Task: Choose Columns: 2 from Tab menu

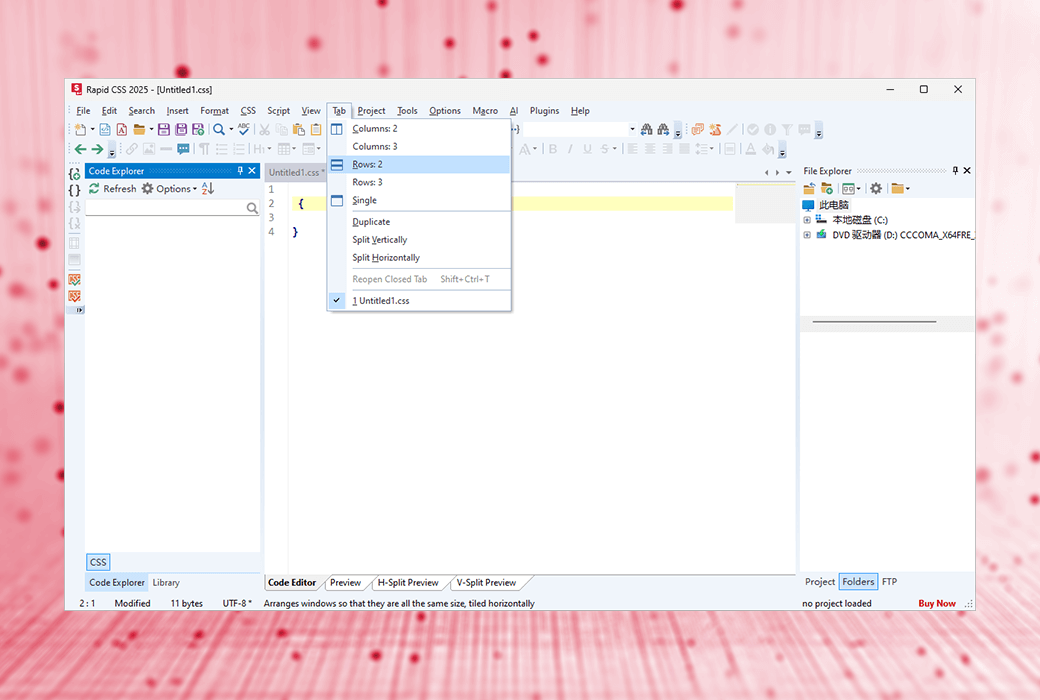Action: [419, 129]
